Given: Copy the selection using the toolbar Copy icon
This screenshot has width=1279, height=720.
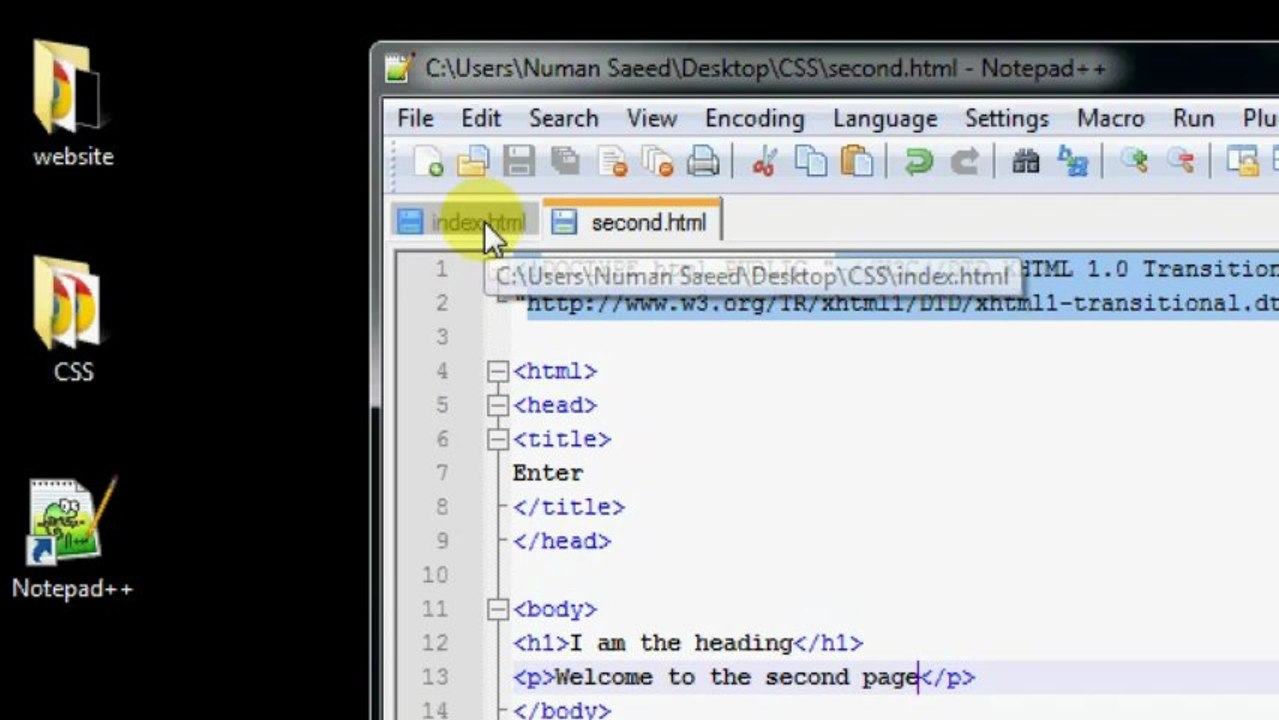Looking at the screenshot, I should (x=811, y=161).
